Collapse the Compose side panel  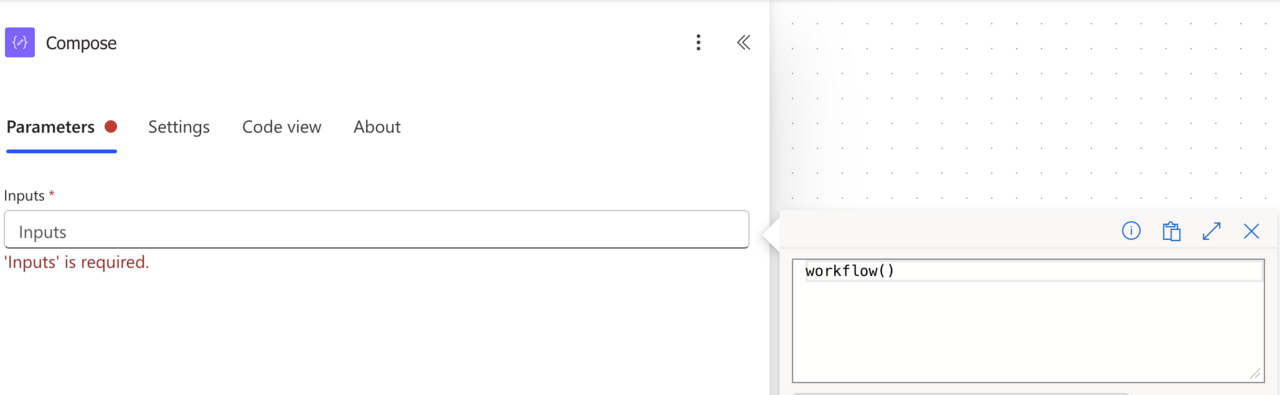coord(743,43)
